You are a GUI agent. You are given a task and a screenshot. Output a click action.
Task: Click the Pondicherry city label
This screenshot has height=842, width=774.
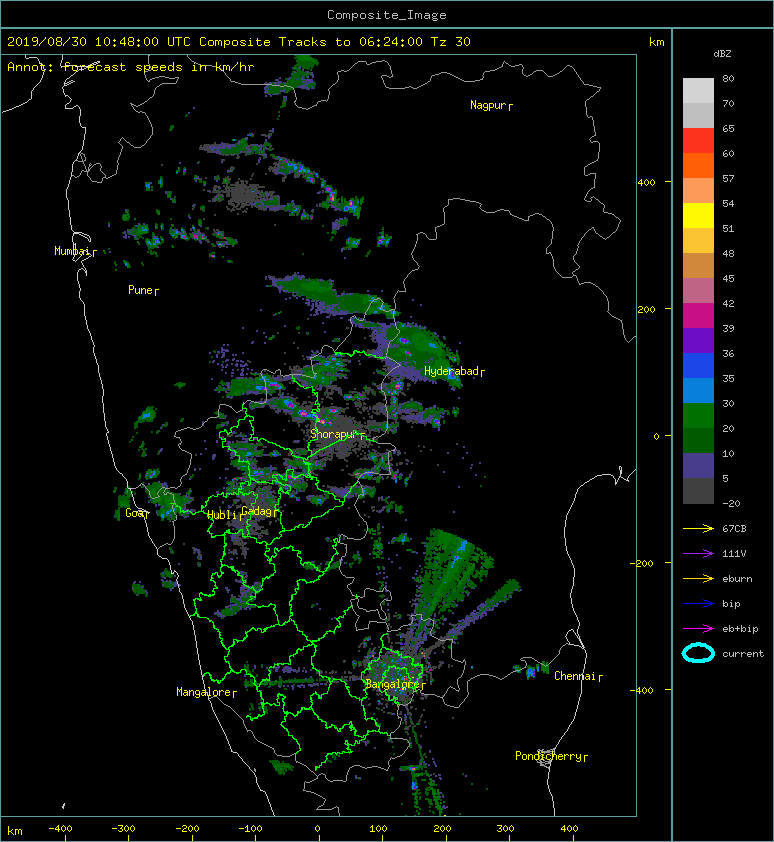(551, 756)
